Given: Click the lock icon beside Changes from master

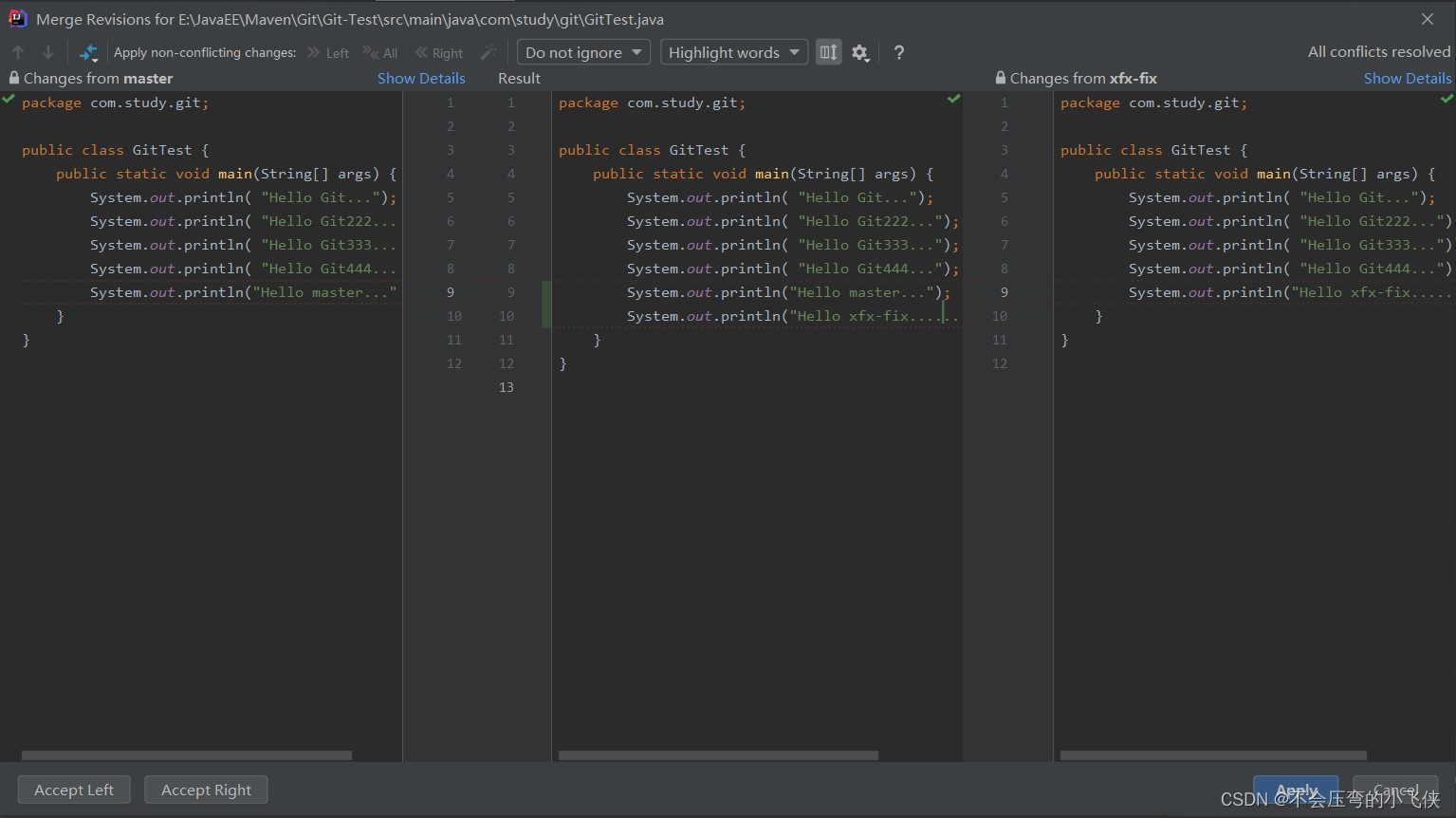Looking at the screenshot, I should coord(13,78).
